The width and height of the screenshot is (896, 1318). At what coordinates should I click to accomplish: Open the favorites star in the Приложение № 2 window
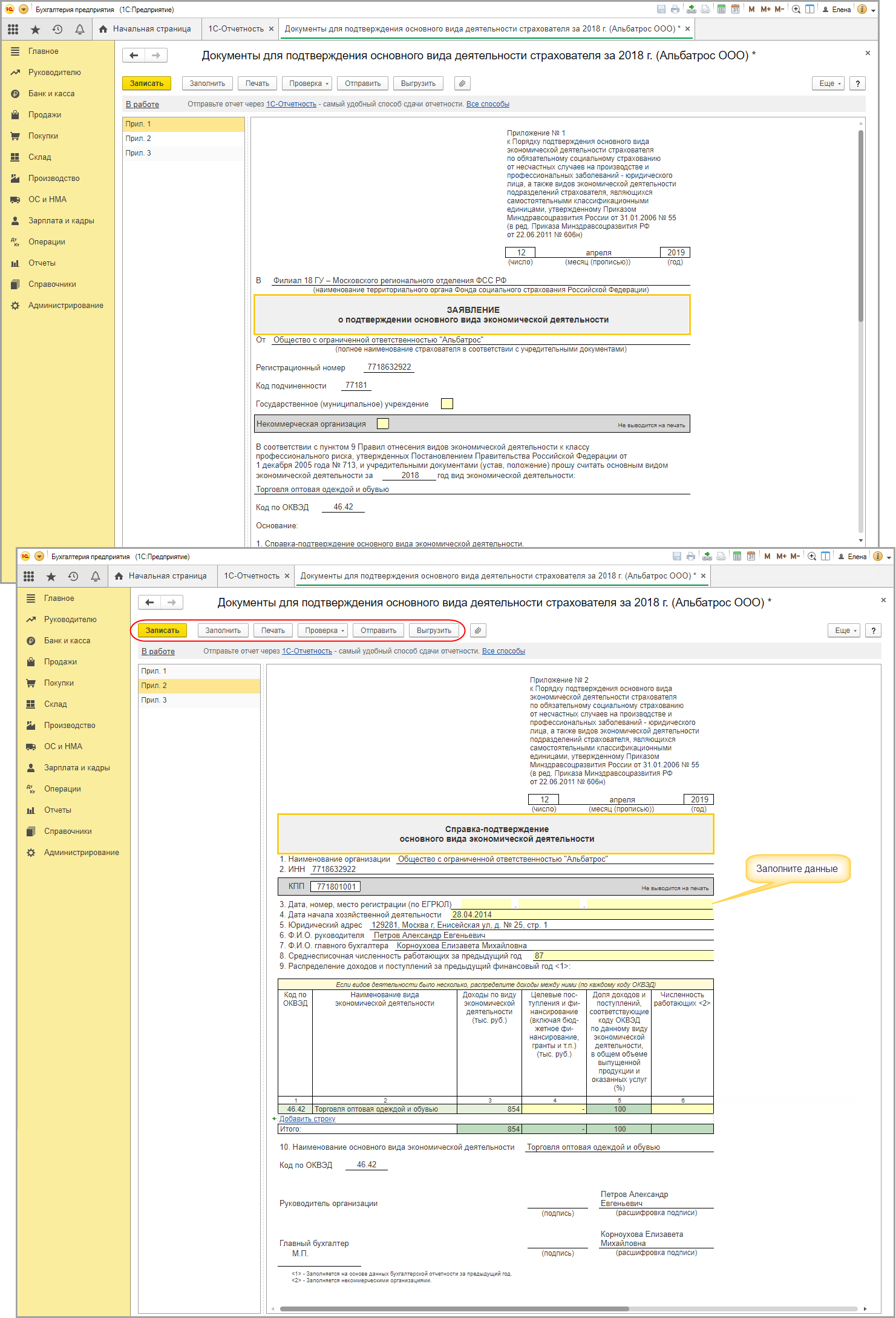pos(51,576)
